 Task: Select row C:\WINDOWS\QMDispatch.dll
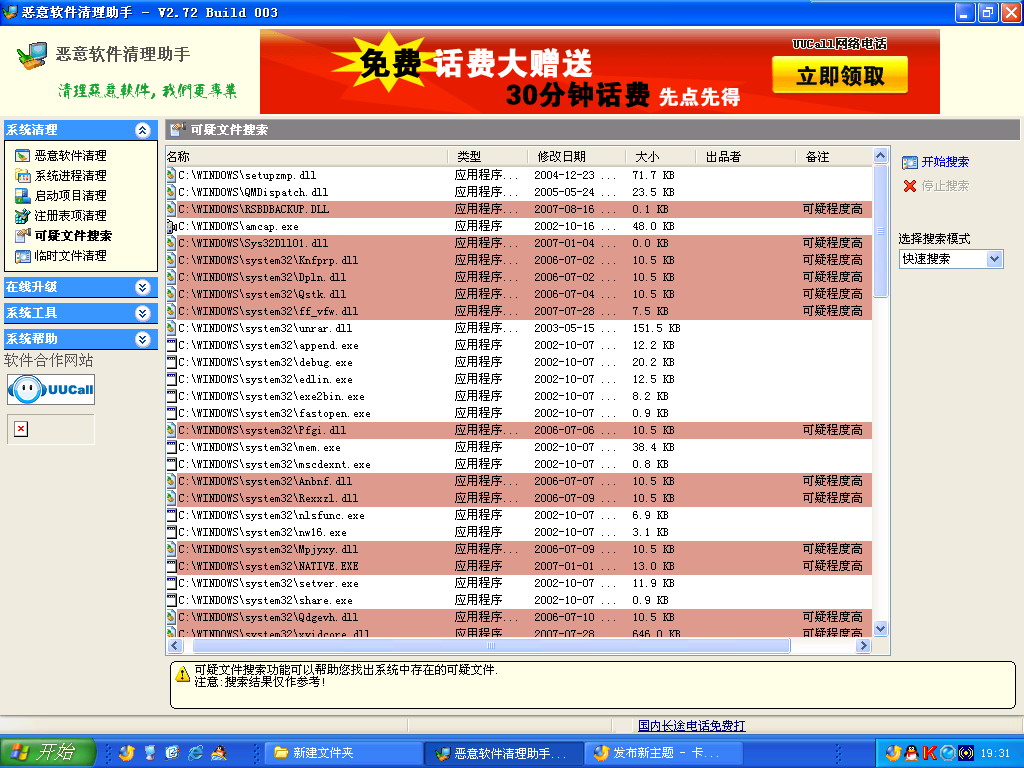(519, 192)
